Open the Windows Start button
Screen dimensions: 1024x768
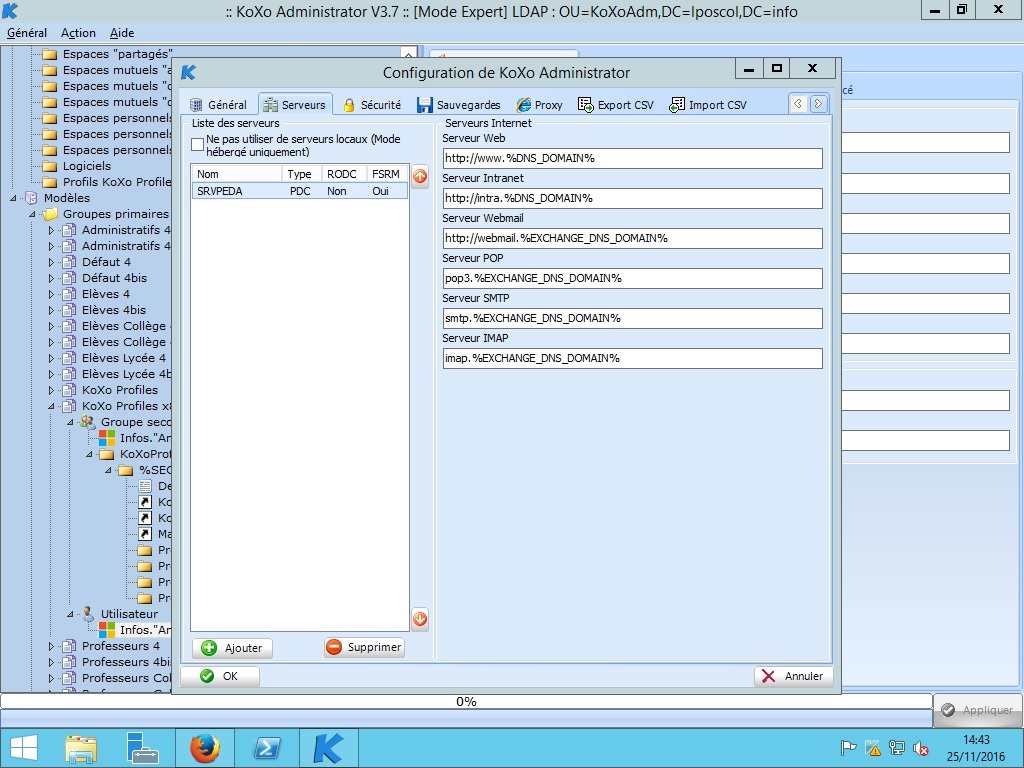24,748
